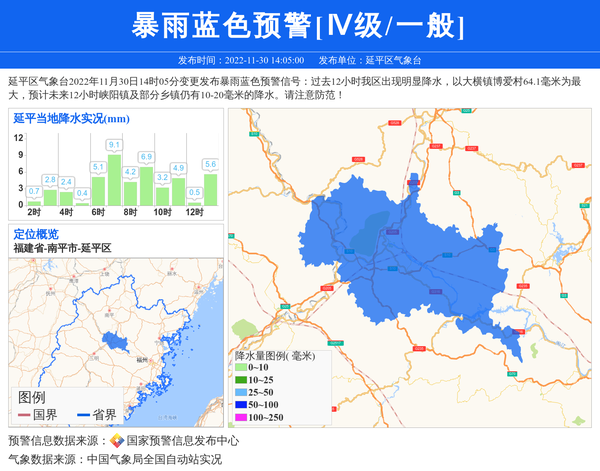Image resolution: width=600 pixels, height=471 pixels.
Task: Click the National Warning Center logo icon
Action: [117, 441]
